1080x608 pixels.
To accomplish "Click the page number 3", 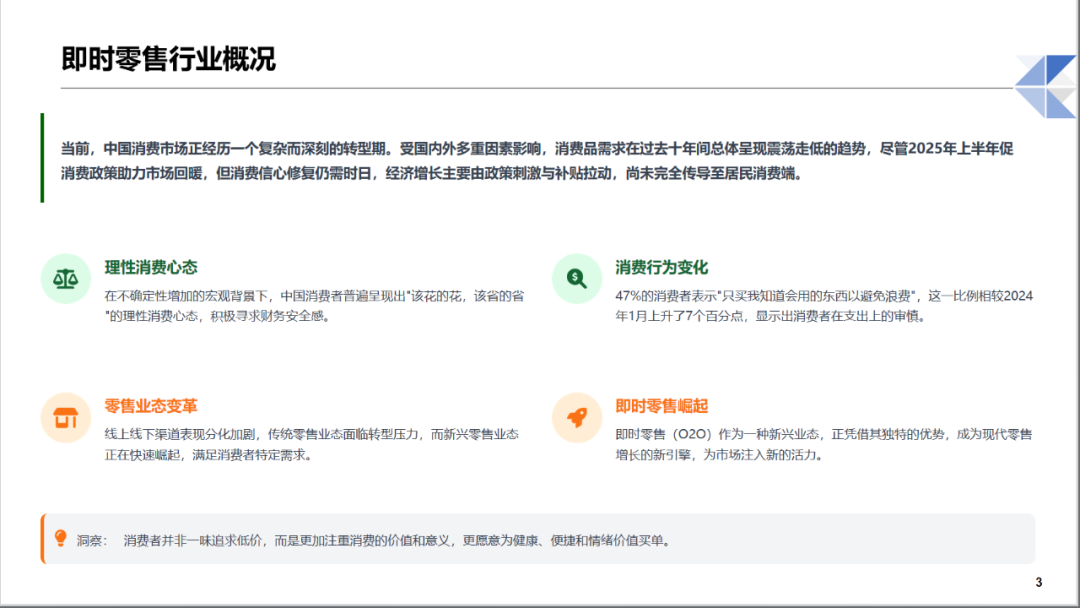I will [1038, 583].
